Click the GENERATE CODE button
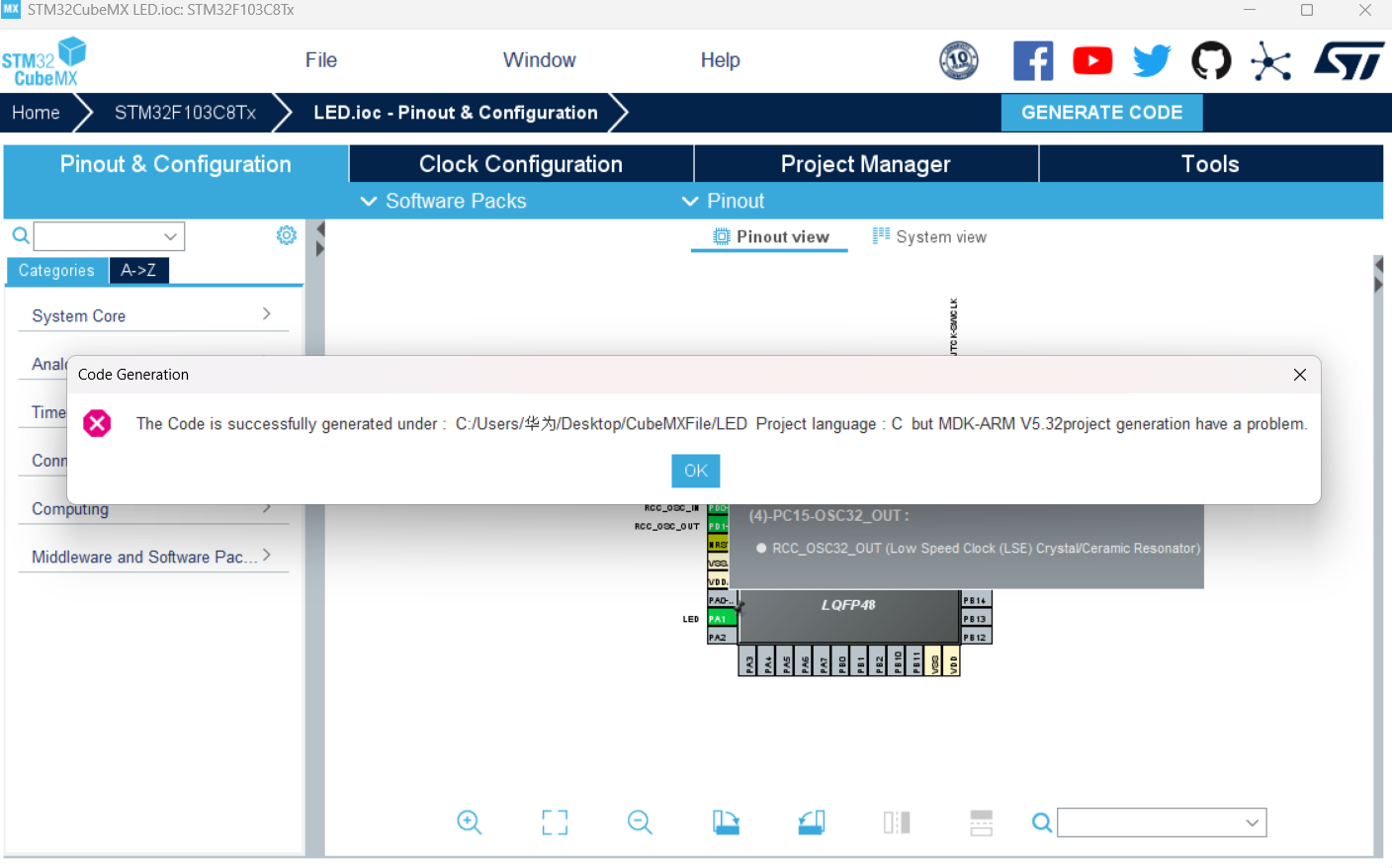The height and width of the screenshot is (868, 1392). [x=1101, y=113]
